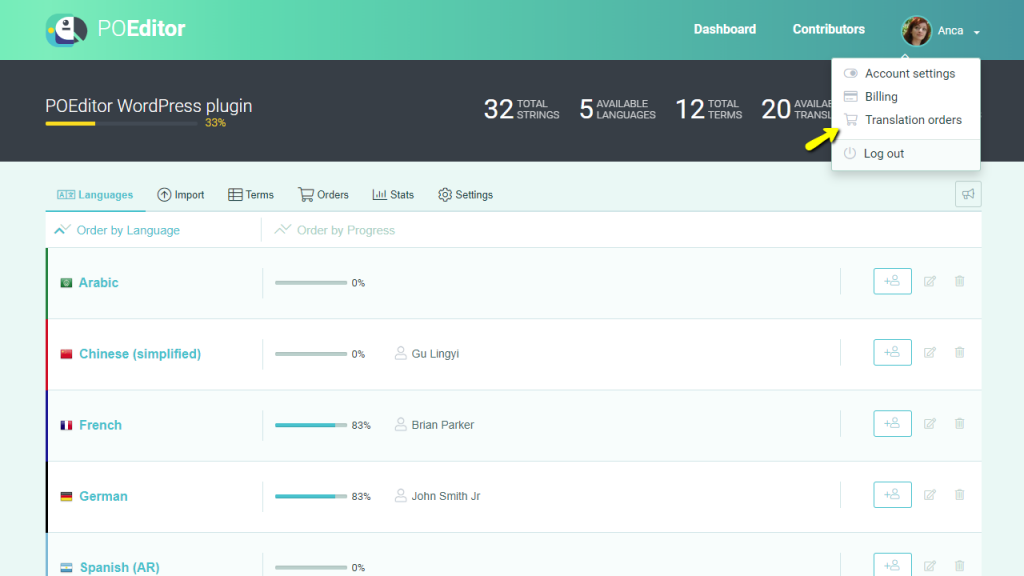This screenshot has height=576, width=1024.
Task: Open Account settings from user menu
Action: [x=910, y=74]
